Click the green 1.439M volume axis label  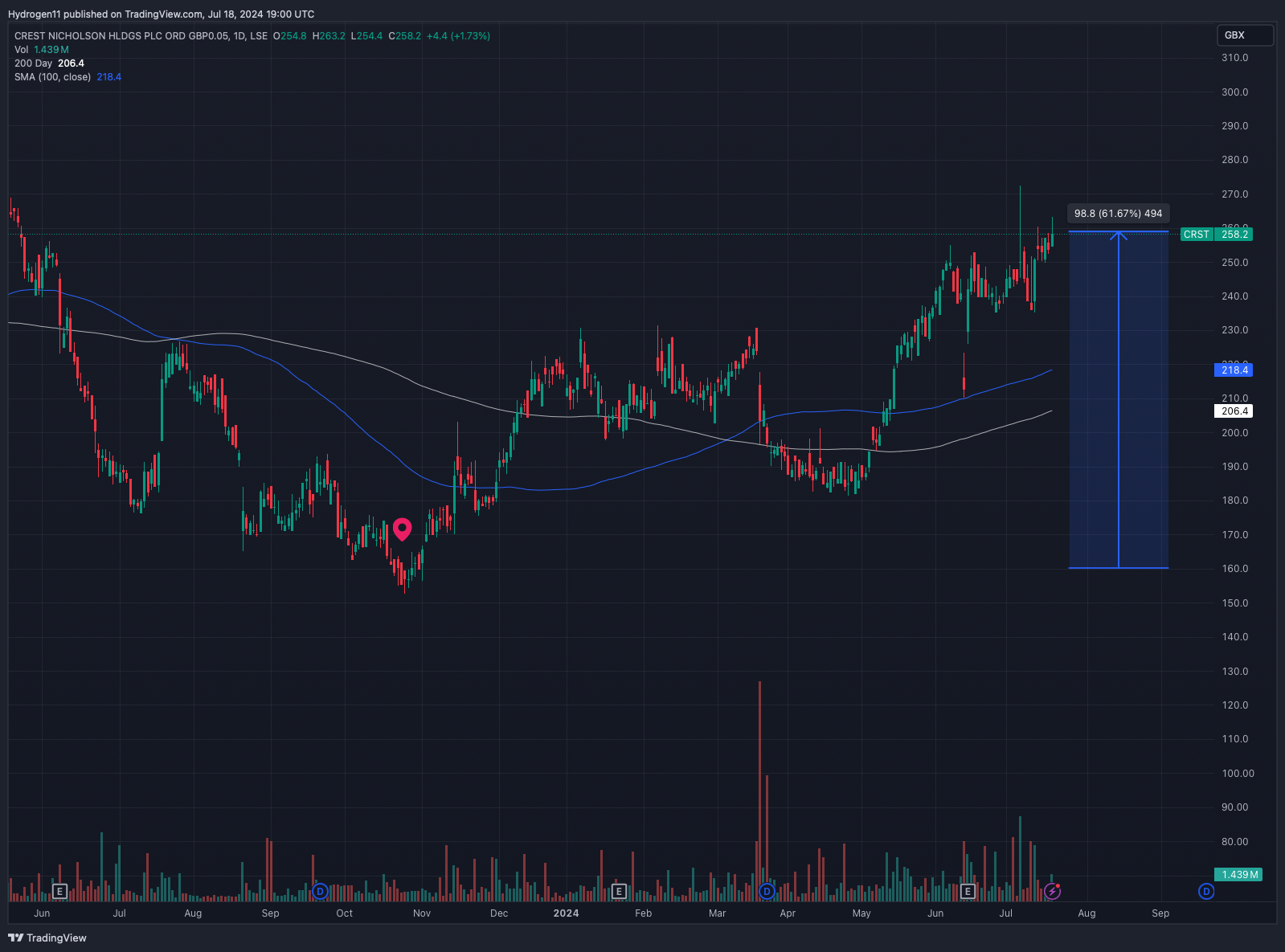tap(1238, 874)
